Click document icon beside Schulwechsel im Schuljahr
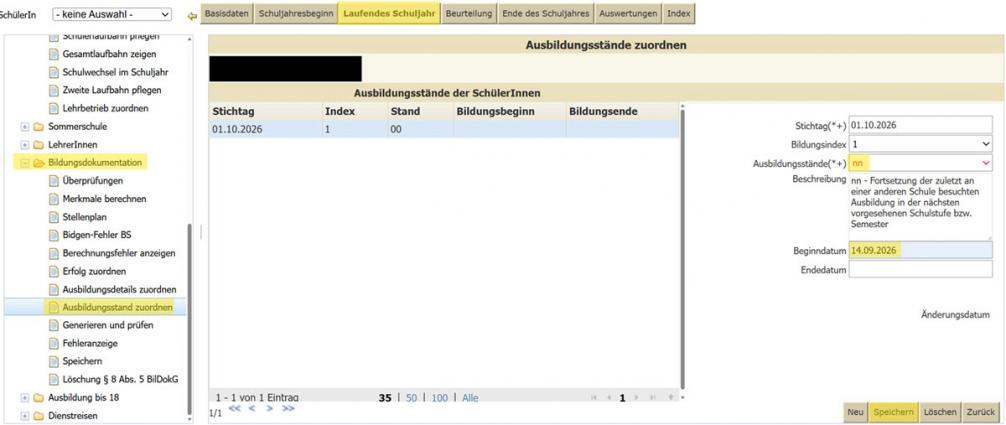The image size is (1006, 425). click(x=55, y=73)
